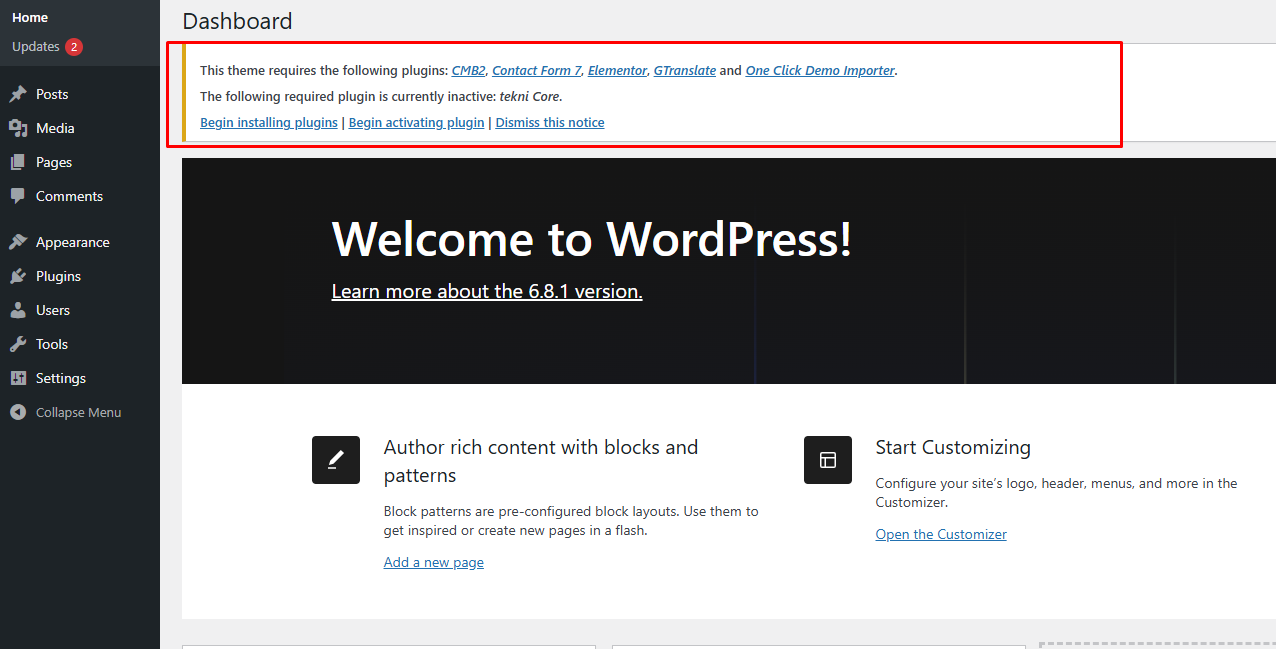Click the Users person icon

pos(18,310)
